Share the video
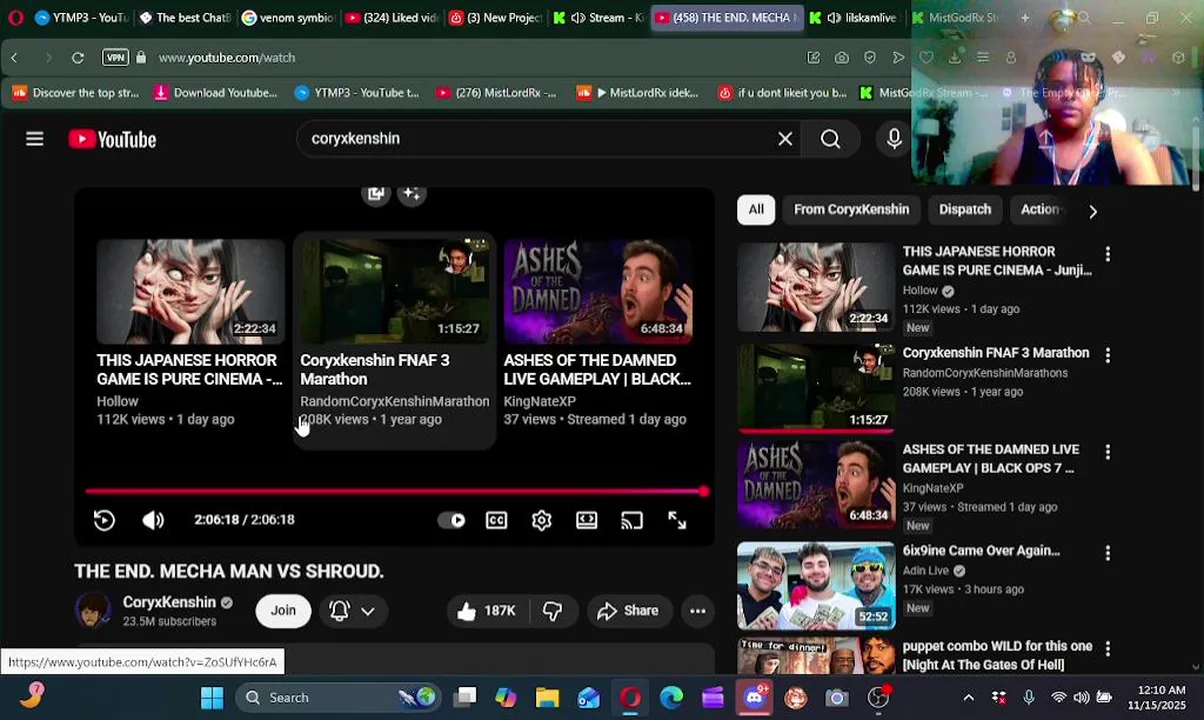Screen dimensions: 1204x720 (627, 611)
